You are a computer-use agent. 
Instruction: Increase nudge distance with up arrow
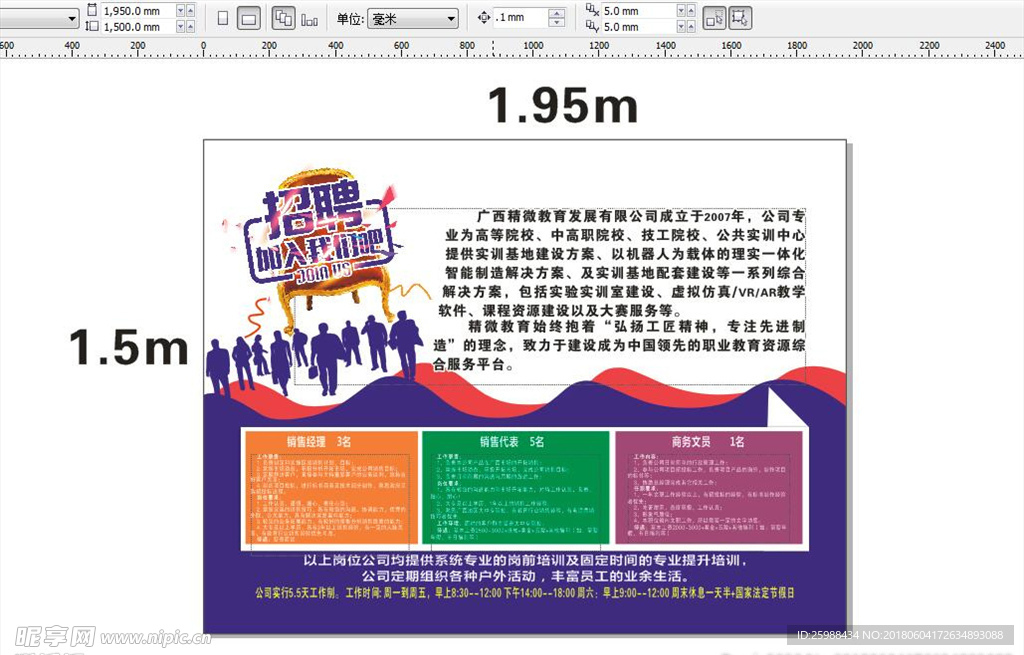pyautogui.click(x=556, y=14)
